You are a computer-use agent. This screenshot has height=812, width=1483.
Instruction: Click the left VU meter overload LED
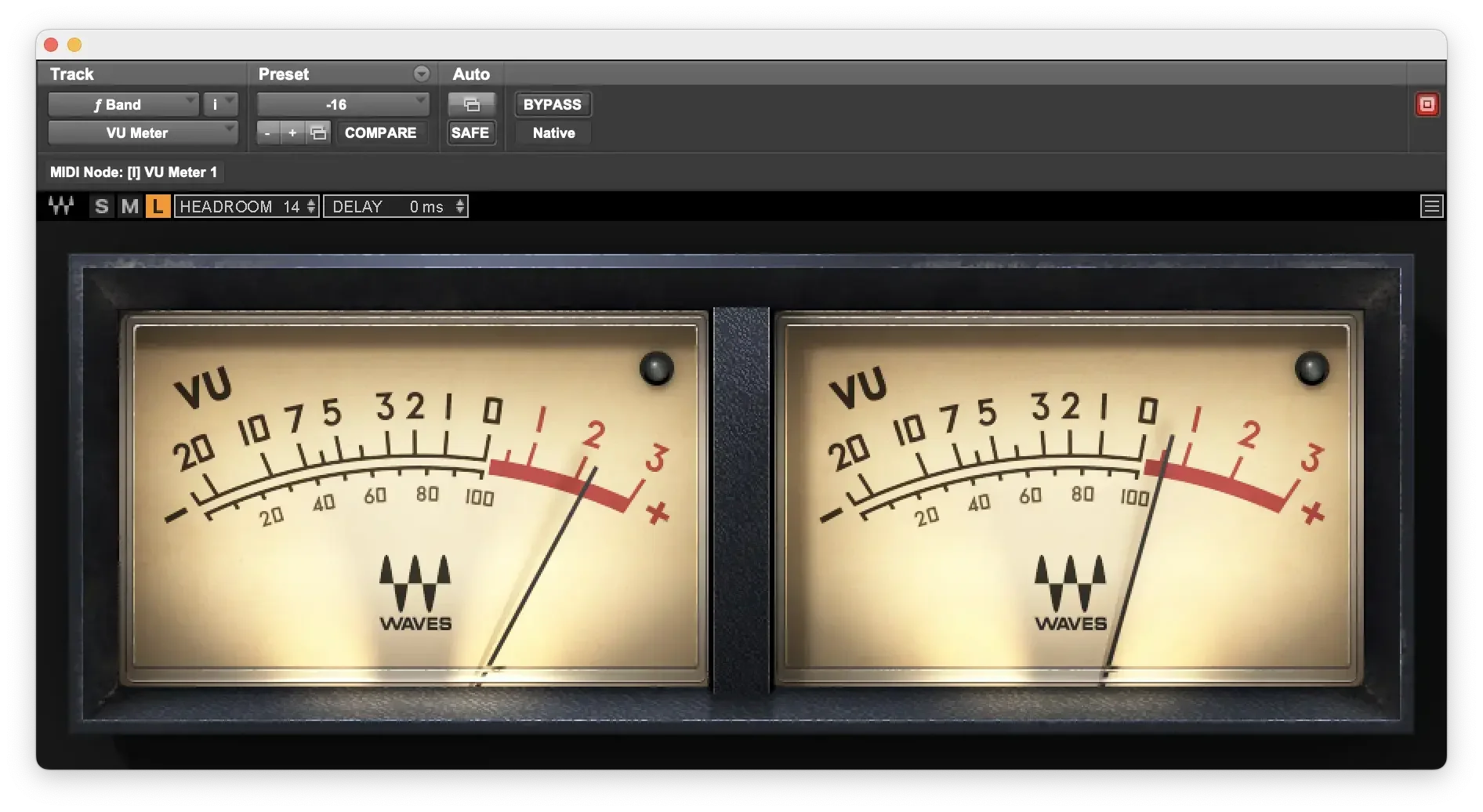656,368
